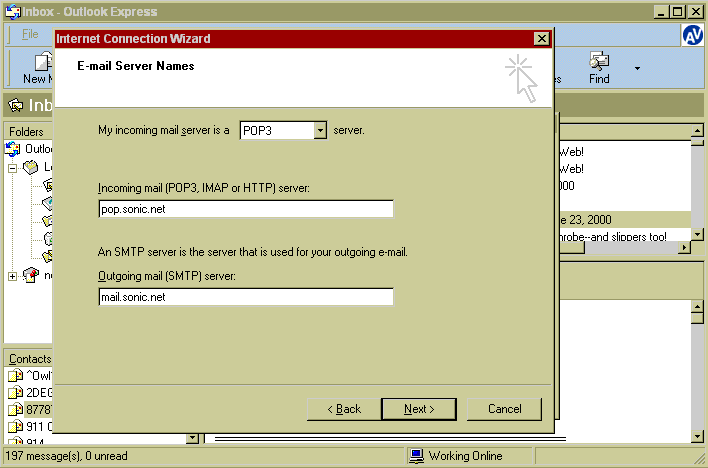Select the 8778 contact entry
This screenshot has width=708, height=468.
point(30,409)
